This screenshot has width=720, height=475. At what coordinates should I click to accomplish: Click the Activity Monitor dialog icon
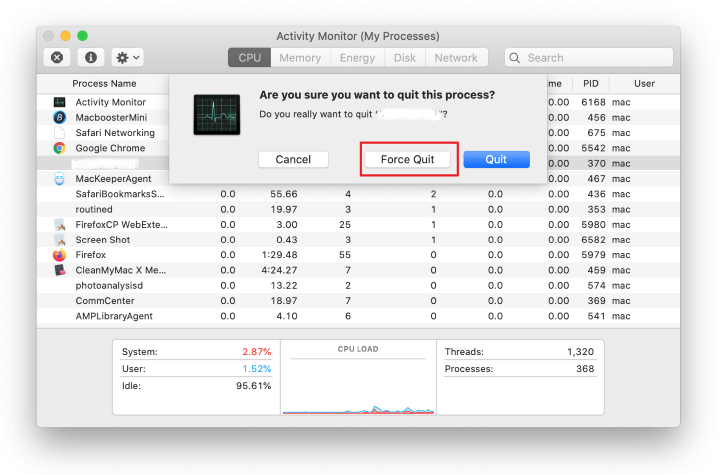tap(217, 114)
